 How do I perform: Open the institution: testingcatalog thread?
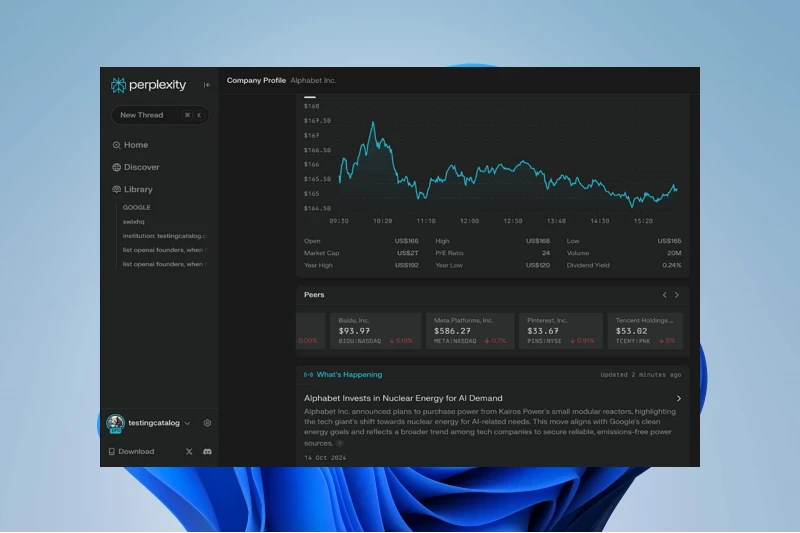click(165, 236)
